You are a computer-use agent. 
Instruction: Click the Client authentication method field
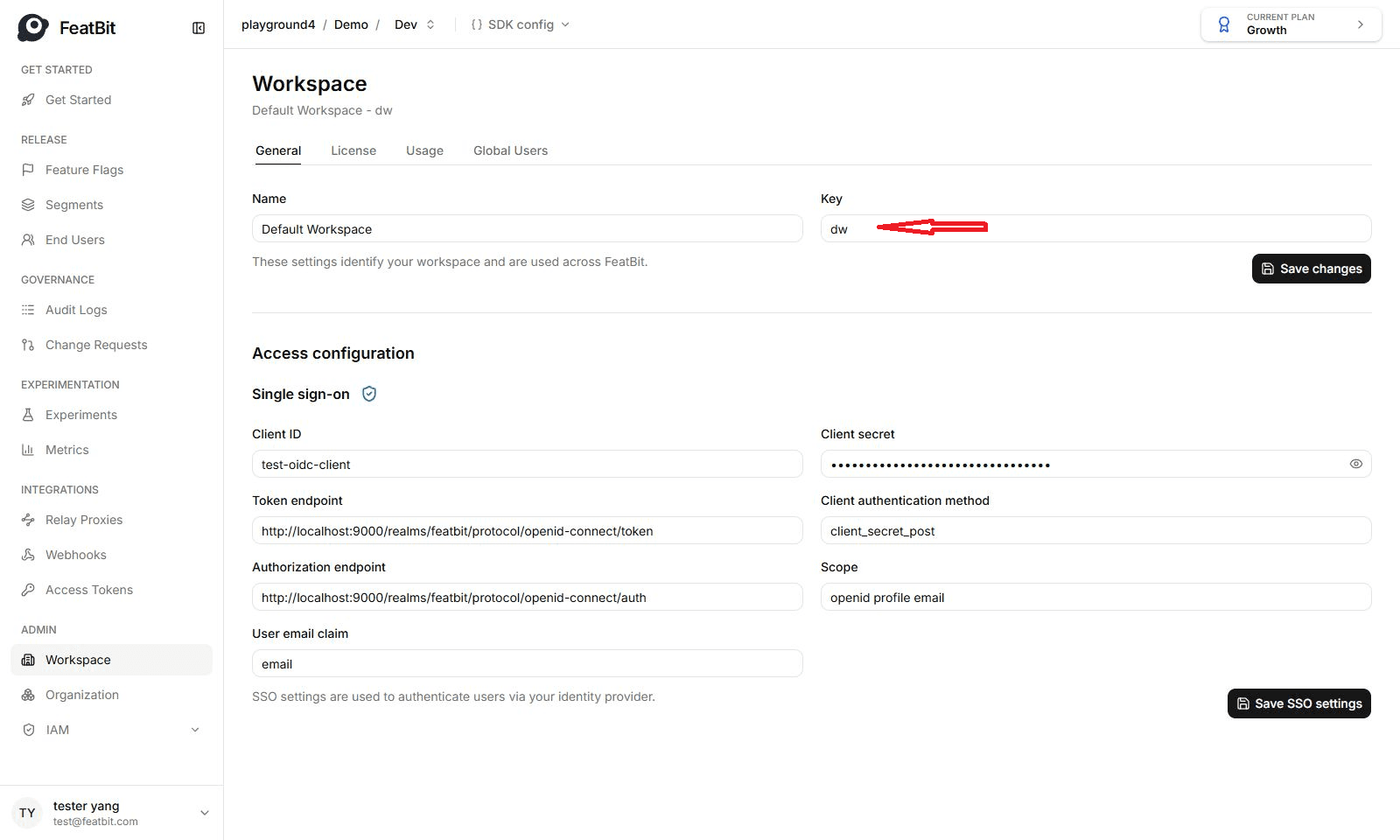click(1095, 530)
